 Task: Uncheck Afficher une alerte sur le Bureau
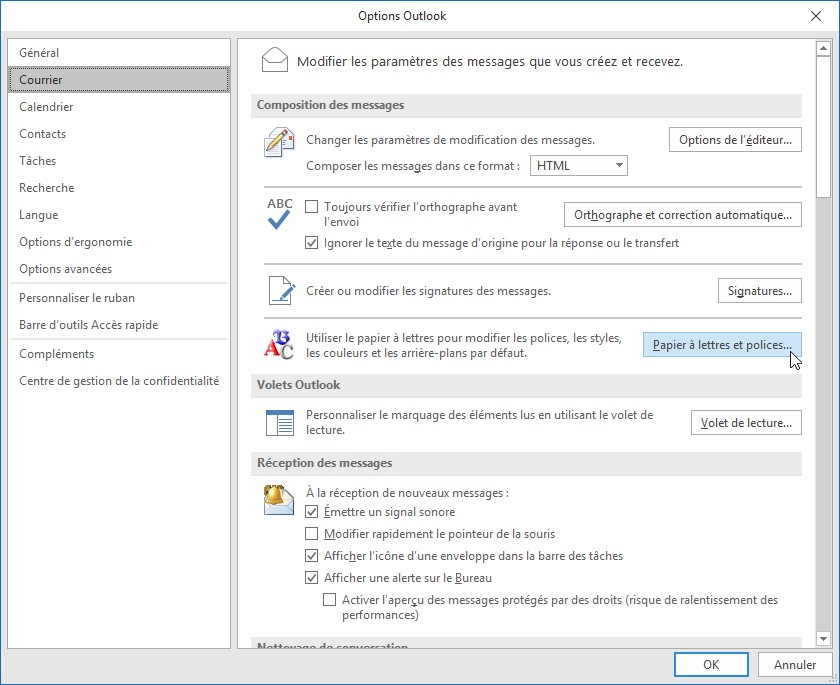311,577
